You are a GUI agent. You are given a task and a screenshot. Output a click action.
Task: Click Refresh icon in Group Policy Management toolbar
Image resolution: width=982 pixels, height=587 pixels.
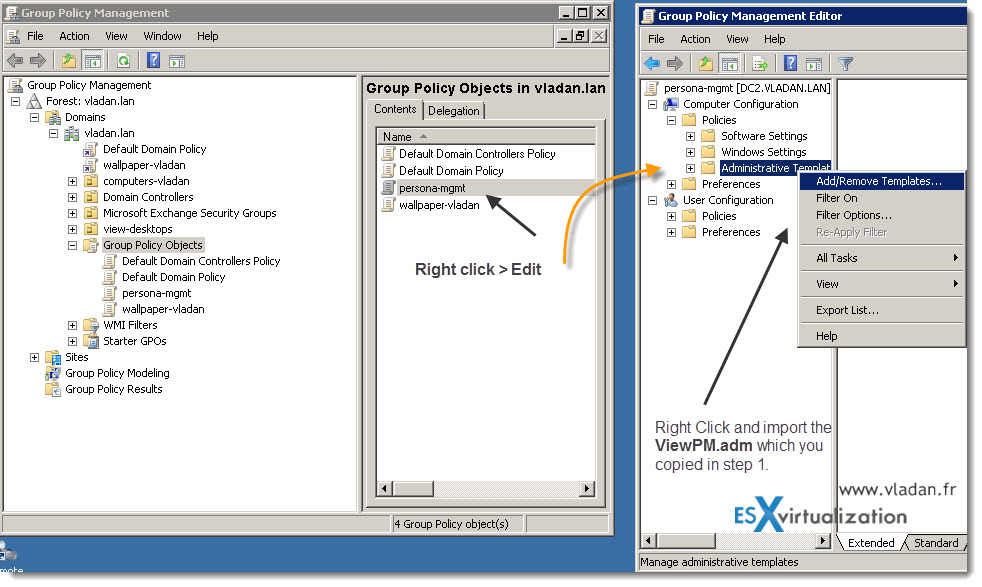coord(123,61)
